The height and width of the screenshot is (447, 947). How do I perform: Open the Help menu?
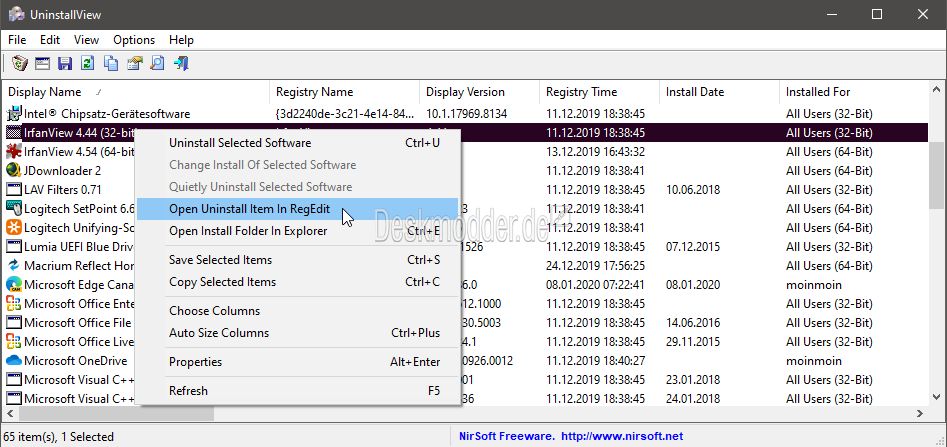pos(181,40)
